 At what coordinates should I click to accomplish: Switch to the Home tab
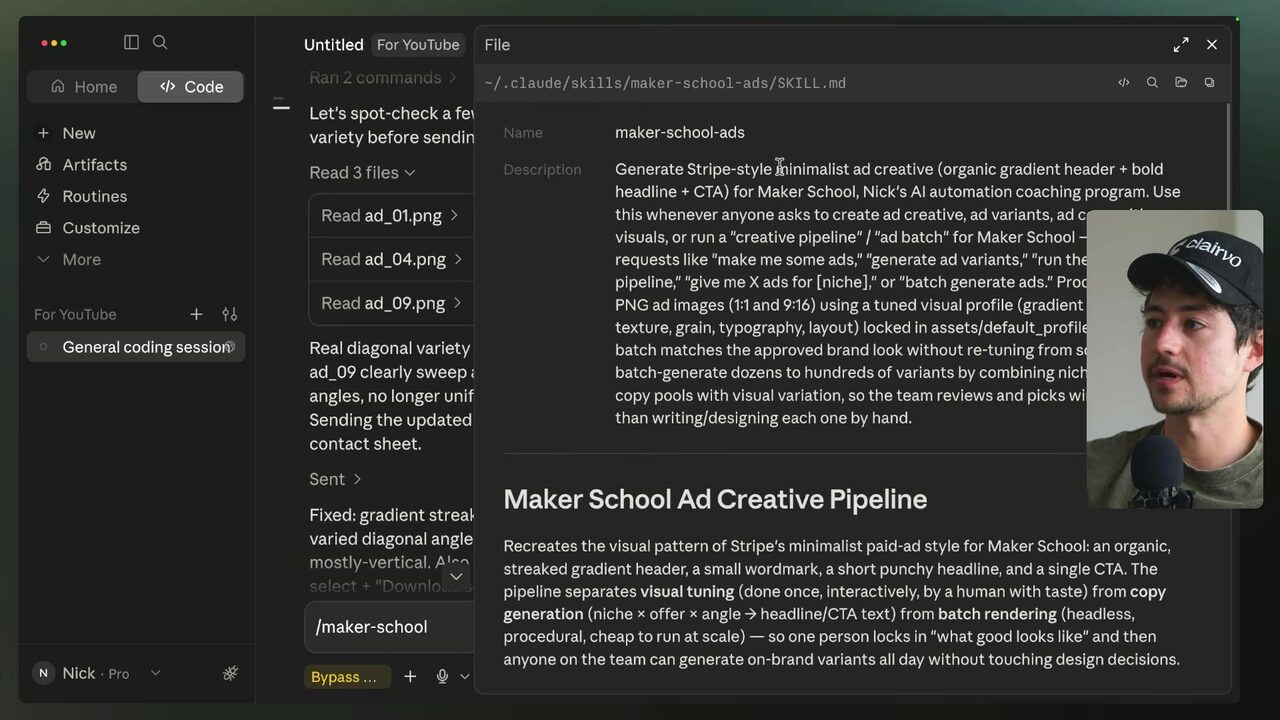pos(83,87)
